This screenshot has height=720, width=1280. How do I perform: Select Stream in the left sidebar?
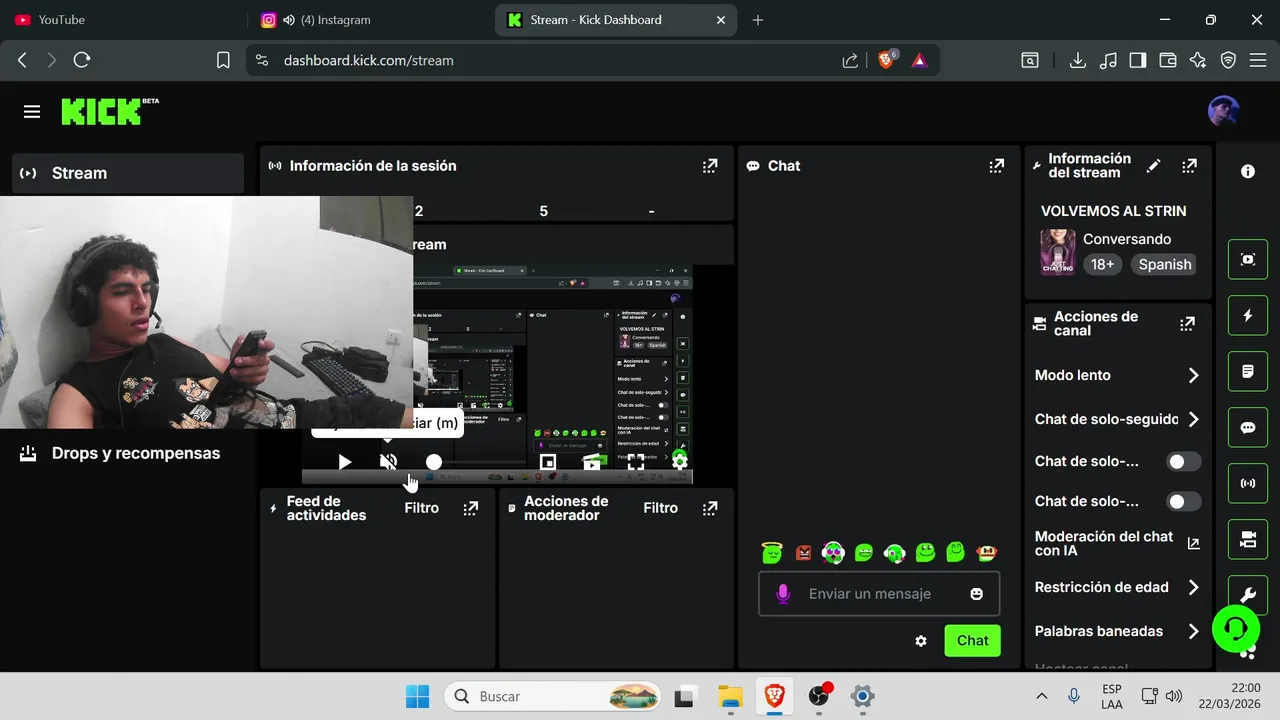click(x=128, y=173)
